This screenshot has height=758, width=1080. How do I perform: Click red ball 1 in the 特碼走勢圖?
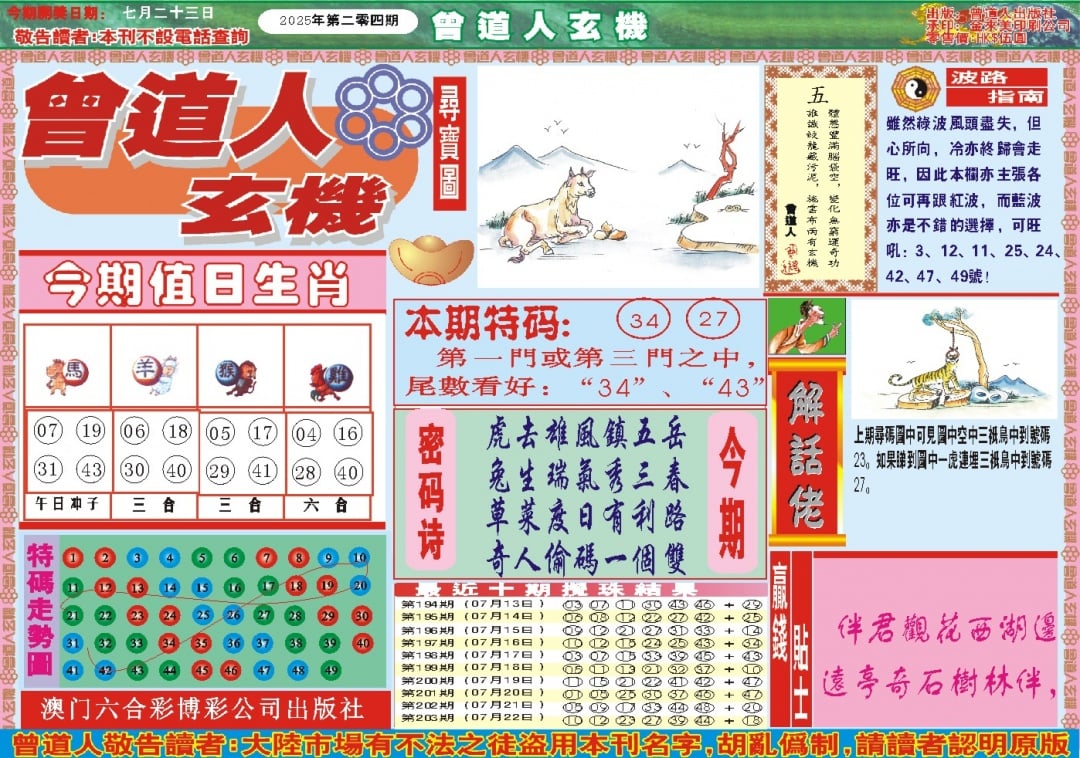click(73, 558)
